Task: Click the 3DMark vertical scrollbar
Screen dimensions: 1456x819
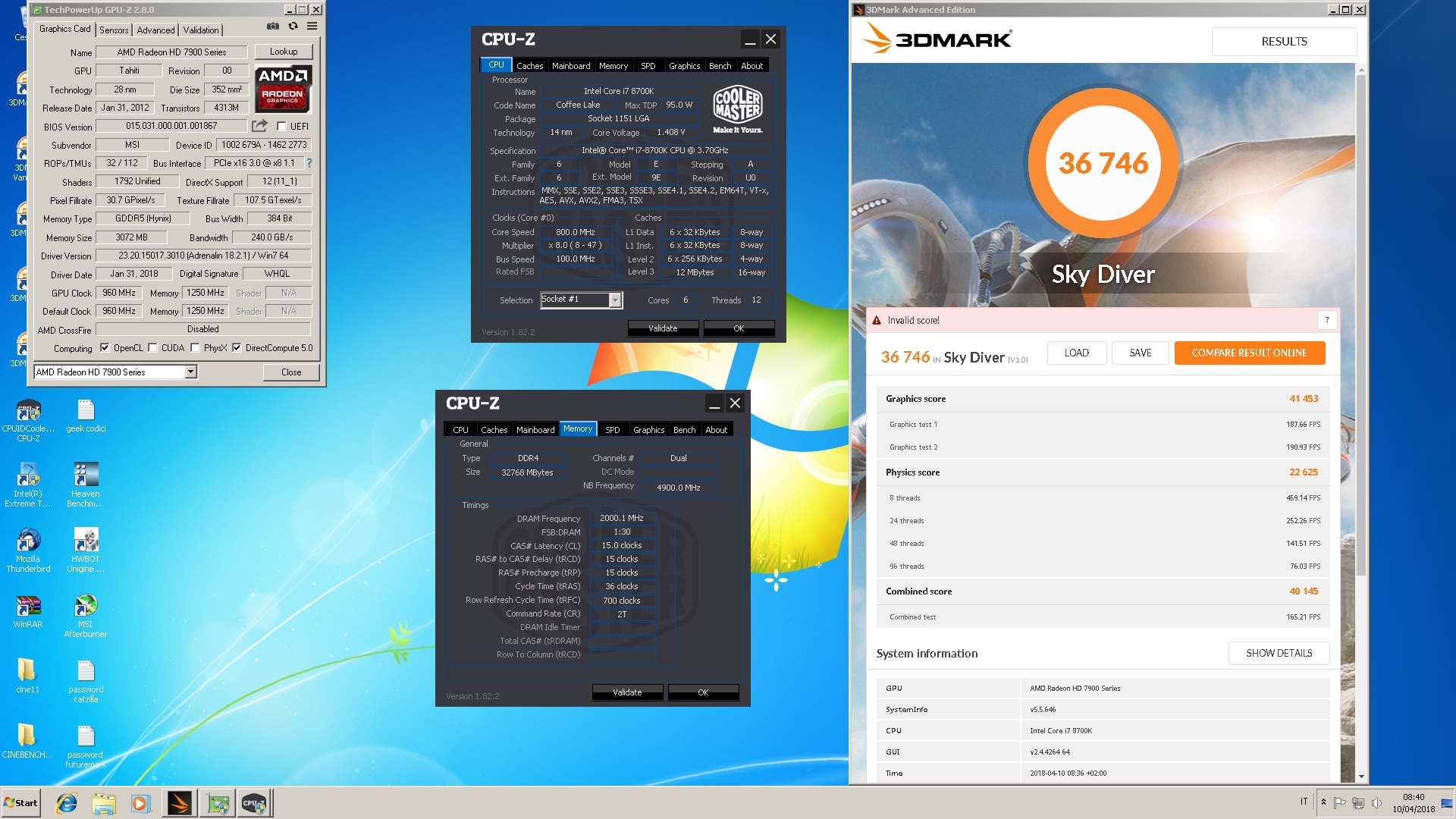Action: pos(1361,326)
